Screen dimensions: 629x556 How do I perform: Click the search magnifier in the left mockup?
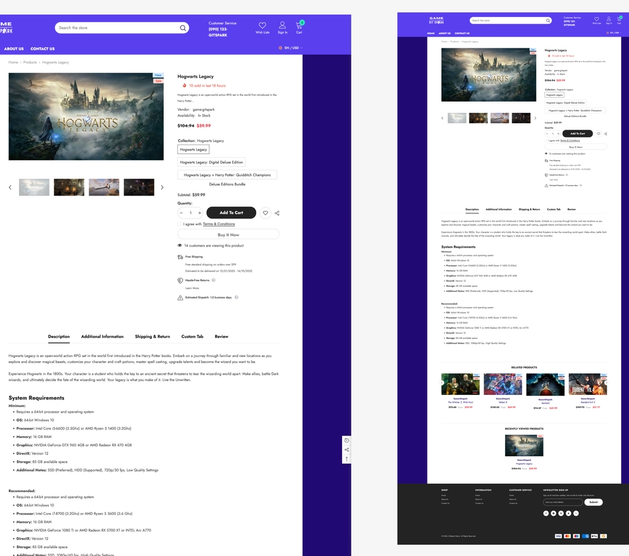click(x=183, y=28)
